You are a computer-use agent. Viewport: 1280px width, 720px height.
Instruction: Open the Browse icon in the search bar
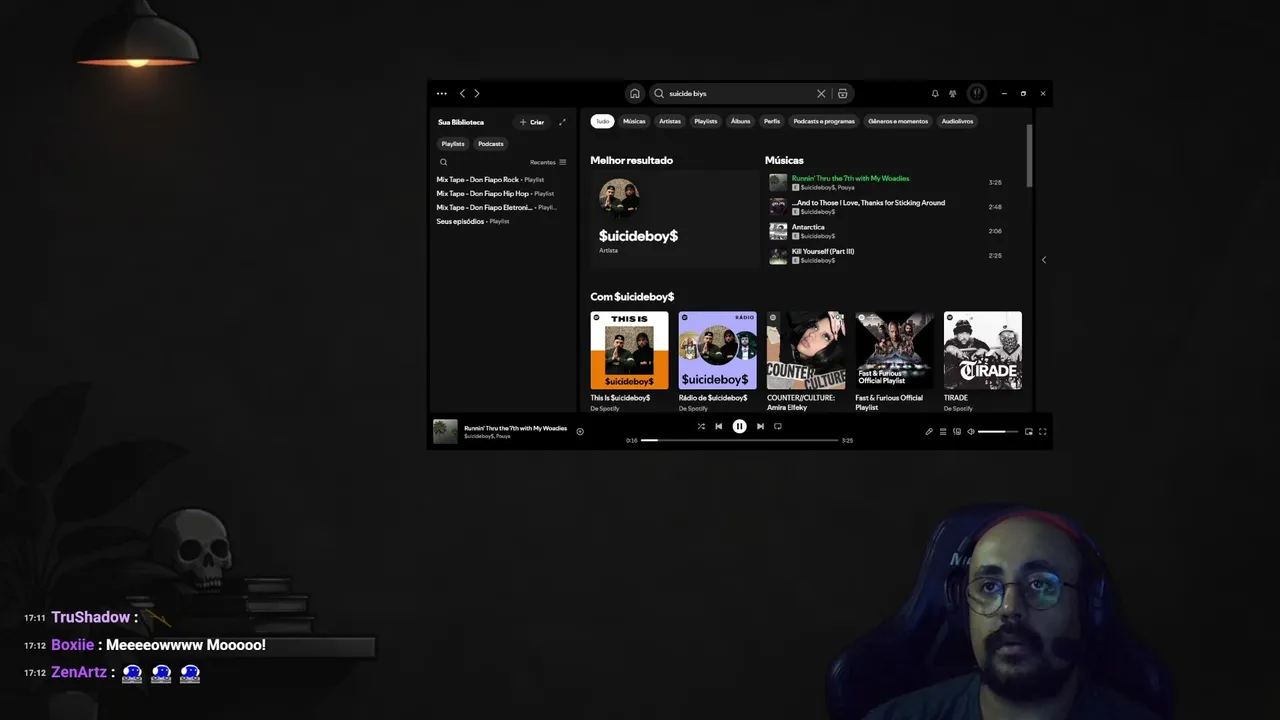click(843, 93)
